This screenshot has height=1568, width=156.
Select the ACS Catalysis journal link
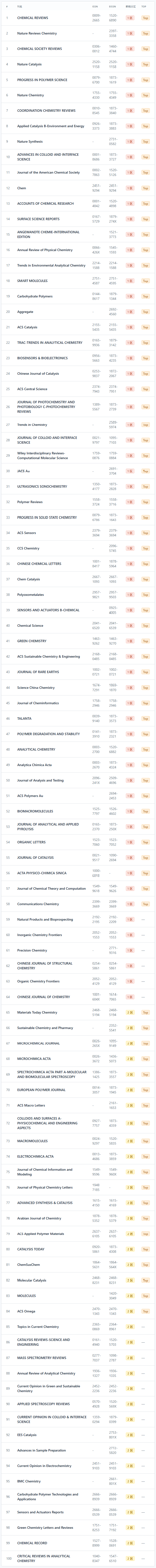(27, 327)
